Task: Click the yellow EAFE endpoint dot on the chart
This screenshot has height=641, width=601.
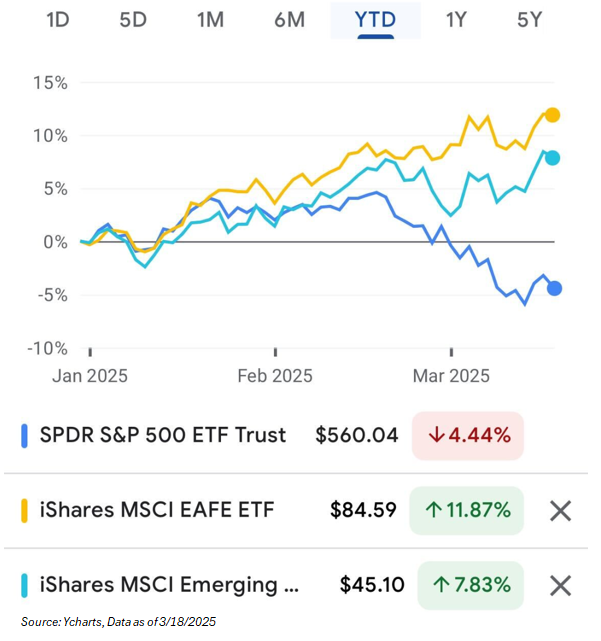Action: click(x=552, y=115)
